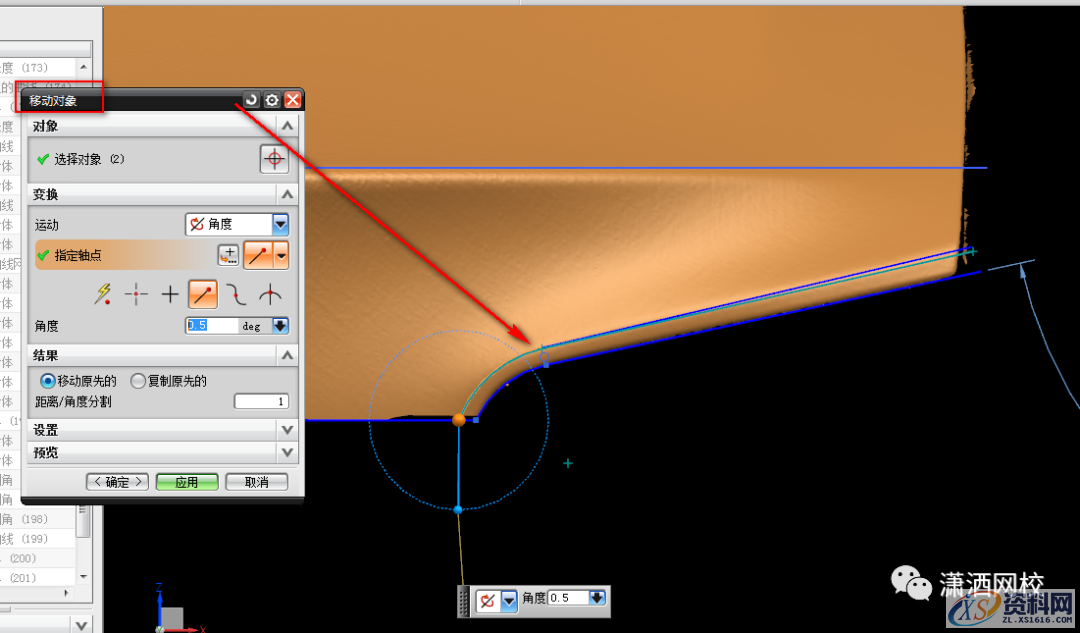Open dialog options gear icon
Screen dimensions: 1080x633
[x=271, y=100]
